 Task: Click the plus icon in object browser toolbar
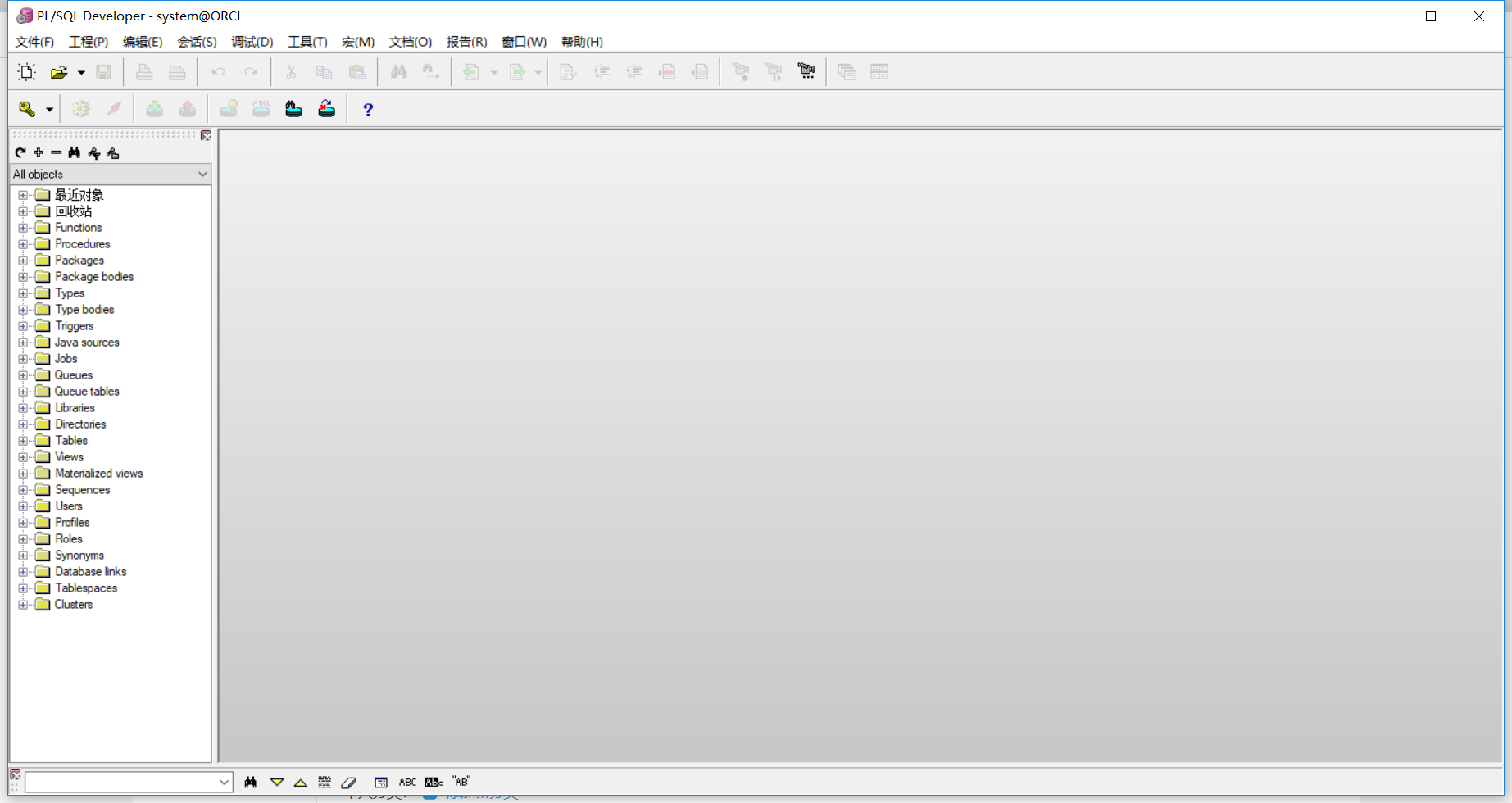[39, 152]
